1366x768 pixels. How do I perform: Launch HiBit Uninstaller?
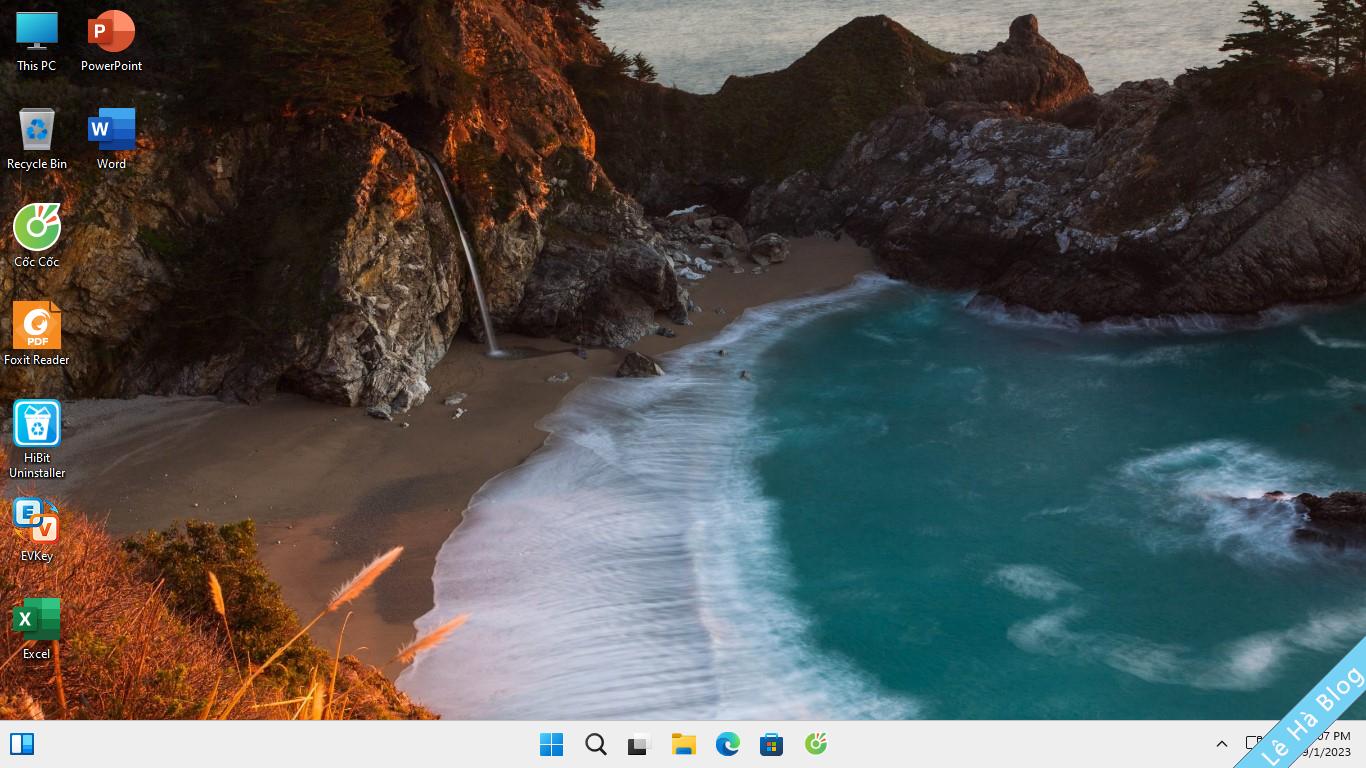pos(37,425)
